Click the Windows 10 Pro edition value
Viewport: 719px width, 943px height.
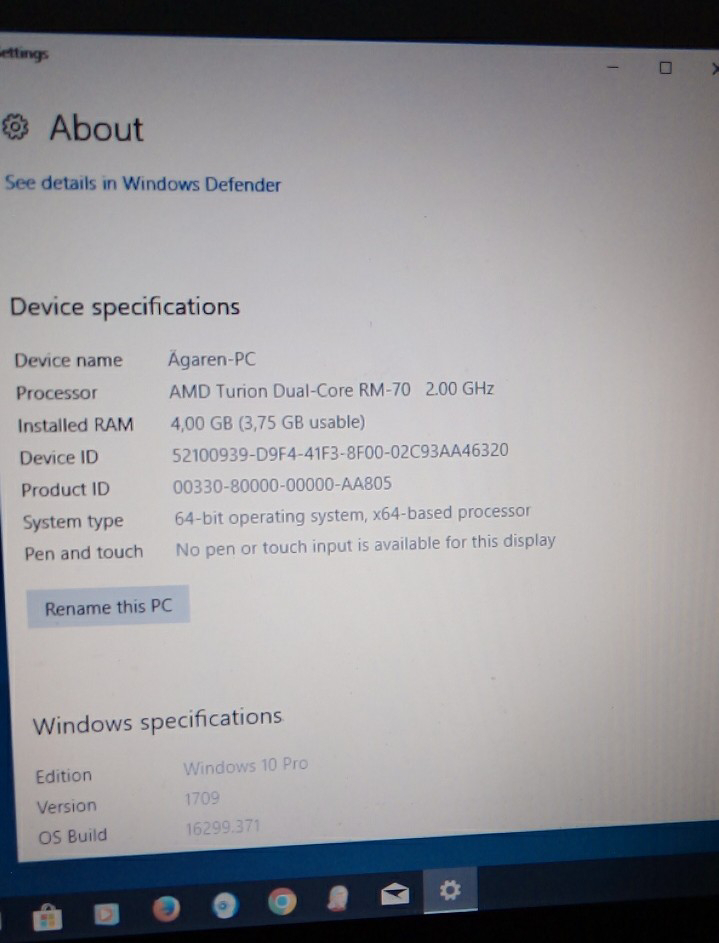point(245,766)
